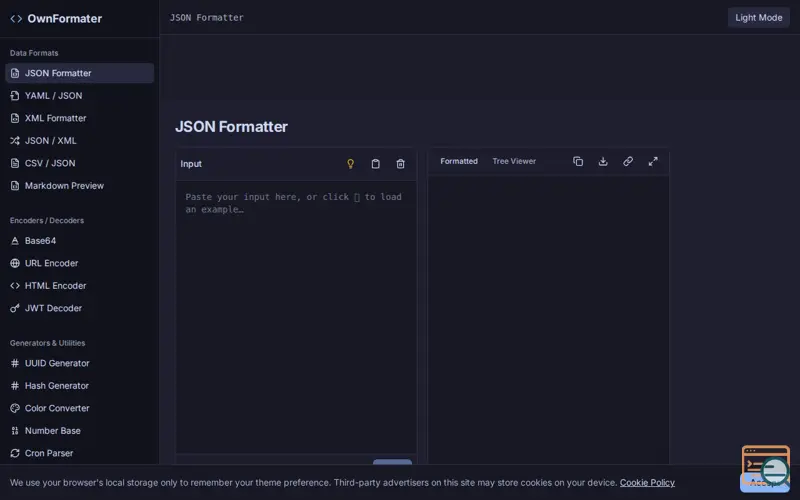Viewport: 800px width, 500px height.
Task: Open the Hash Generator
Action: tap(80, 385)
